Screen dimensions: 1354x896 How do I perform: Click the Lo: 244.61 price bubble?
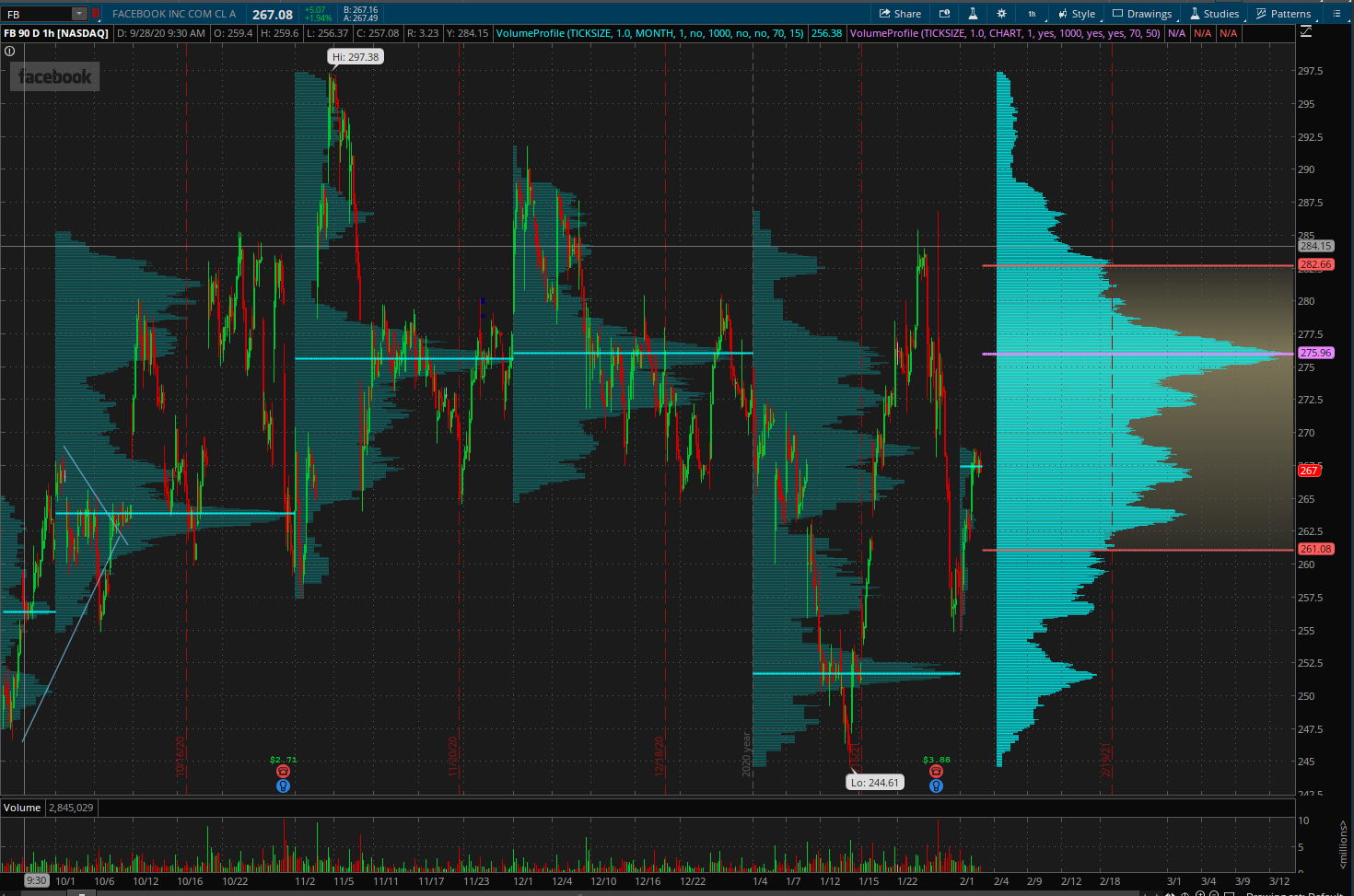tap(875, 783)
